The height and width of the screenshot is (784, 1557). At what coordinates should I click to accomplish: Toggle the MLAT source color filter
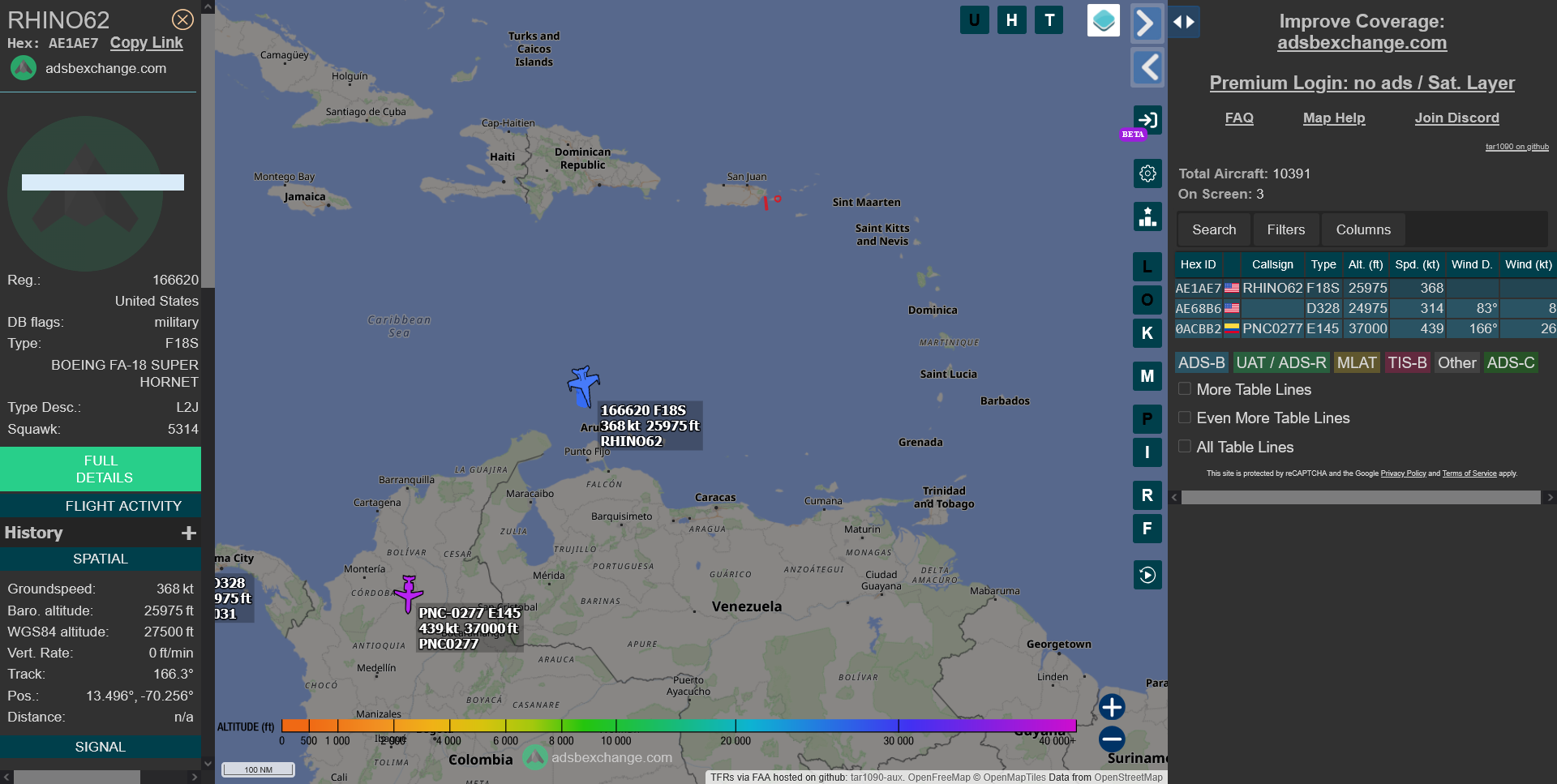1356,363
